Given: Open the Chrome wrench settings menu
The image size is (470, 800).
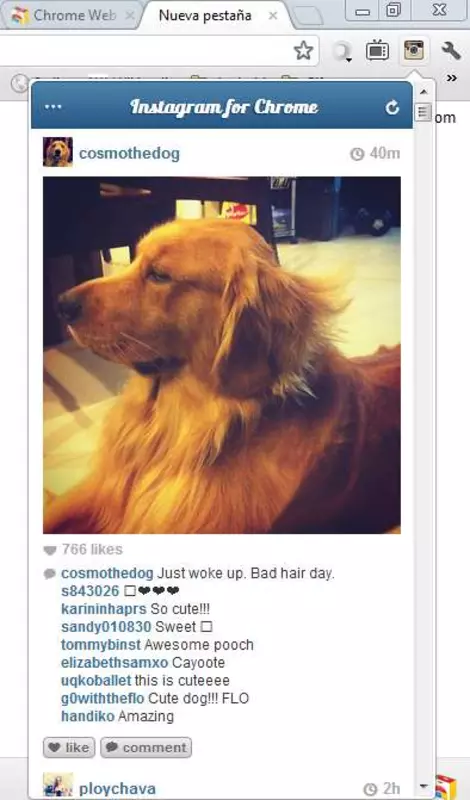Looking at the screenshot, I should pyautogui.click(x=451, y=51).
